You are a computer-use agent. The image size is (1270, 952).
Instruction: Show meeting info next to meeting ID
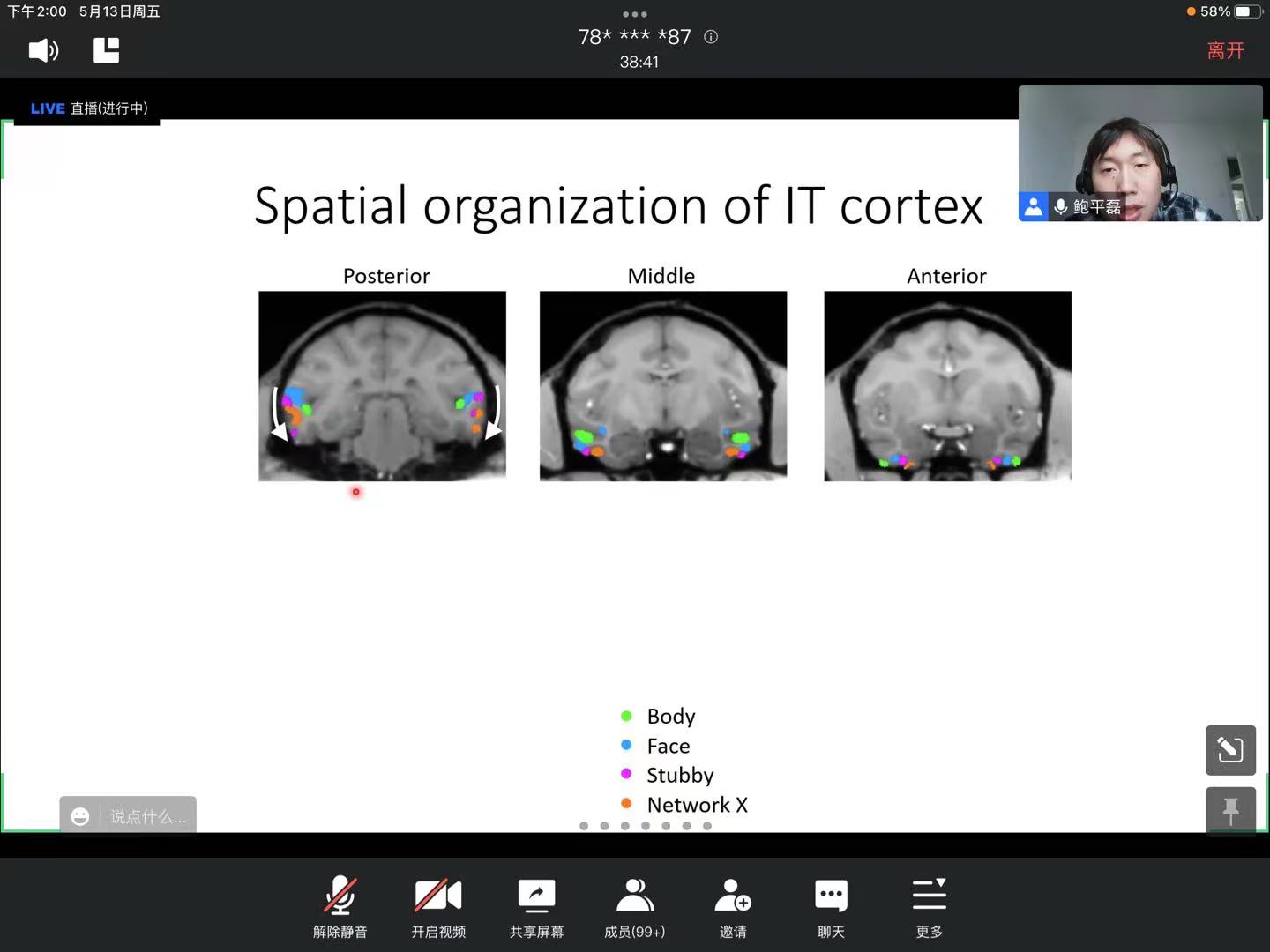click(711, 37)
